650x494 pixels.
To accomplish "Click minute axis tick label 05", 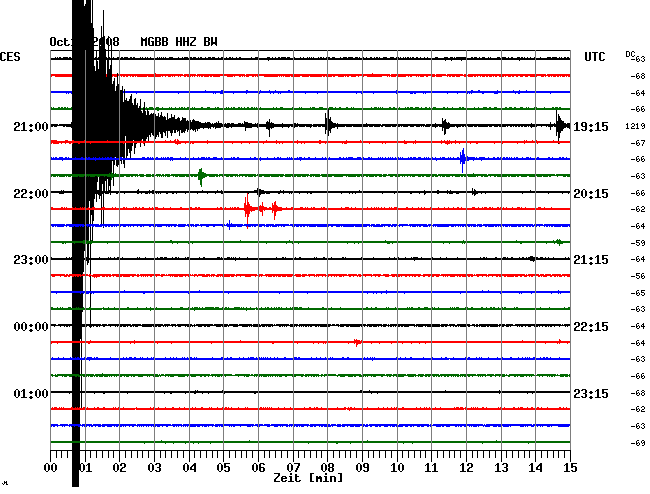I will pyautogui.click(x=223, y=468).
